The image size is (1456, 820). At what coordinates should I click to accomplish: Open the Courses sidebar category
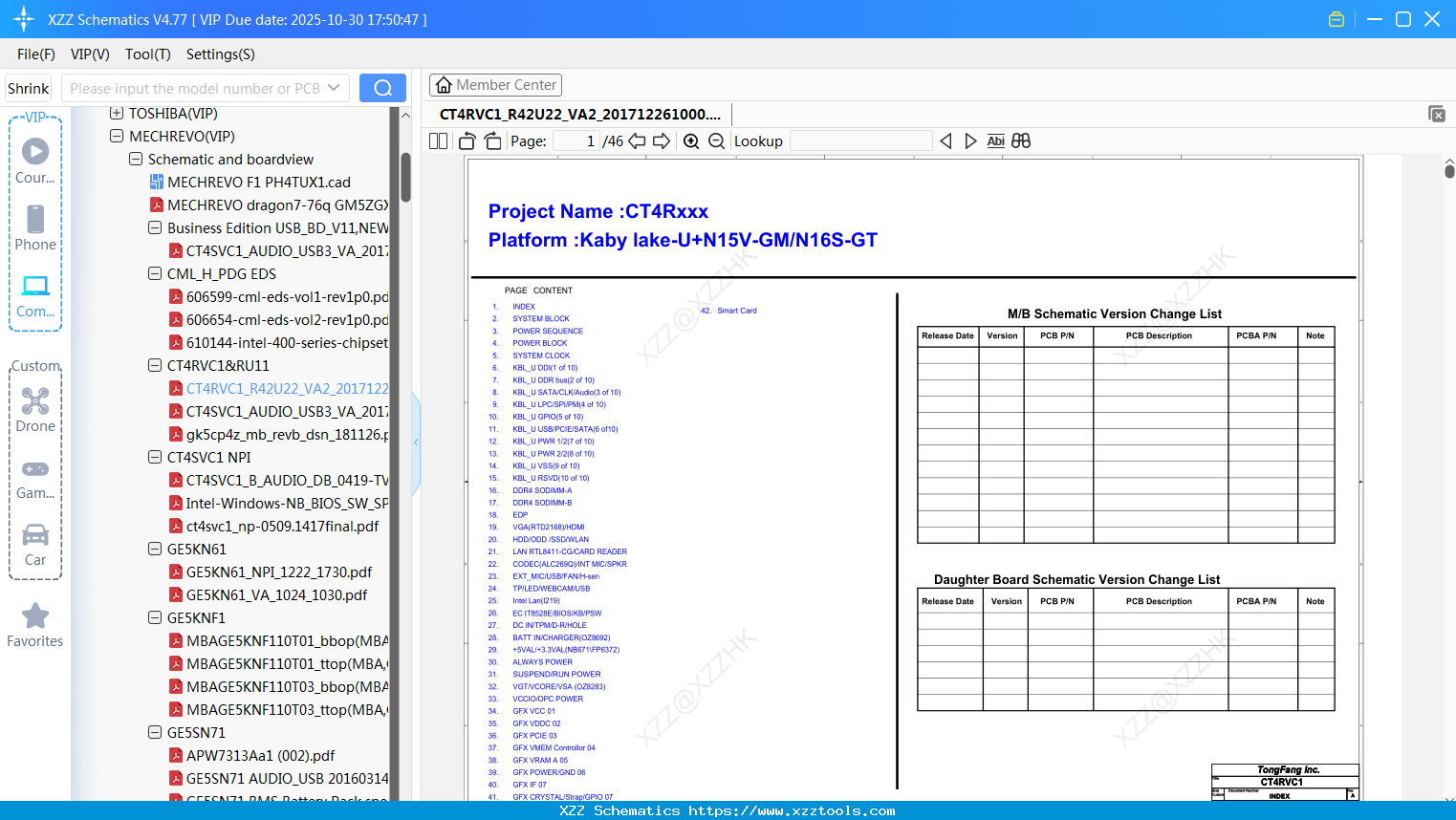35,161
